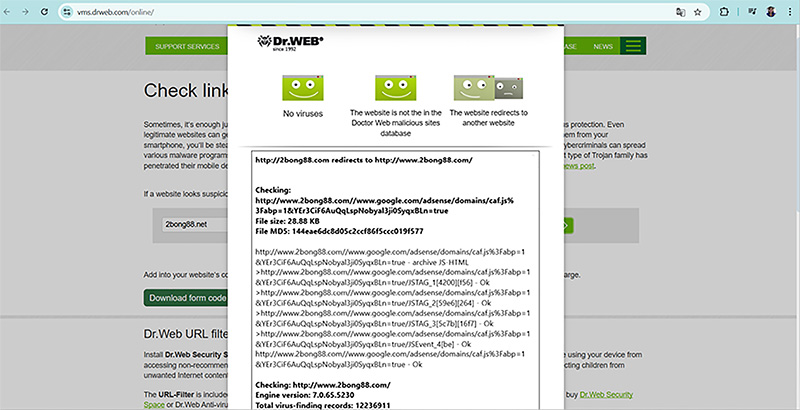This screenshot has height=410, width=800.
Task: Click the green check submit arrow button
Action: (x=568, y=225)
